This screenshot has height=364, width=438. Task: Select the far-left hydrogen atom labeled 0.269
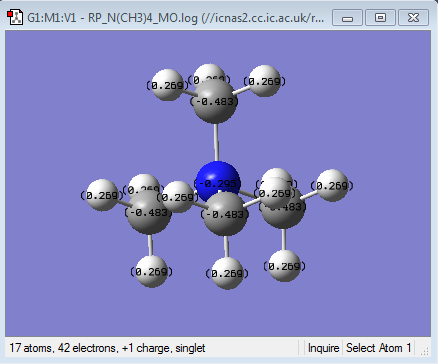coord(102,195)
